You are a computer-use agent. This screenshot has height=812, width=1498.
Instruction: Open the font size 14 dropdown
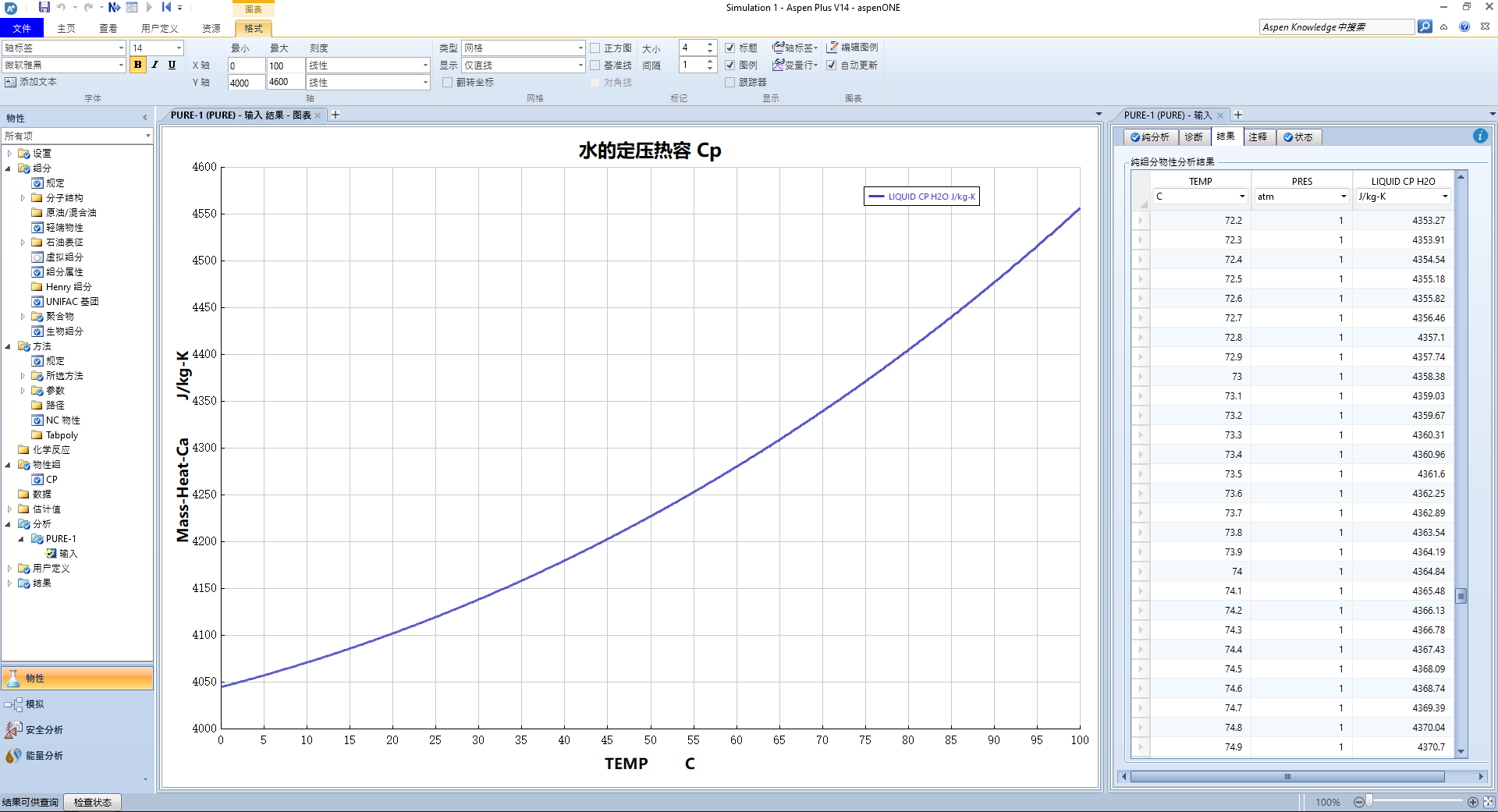point(179,48)
